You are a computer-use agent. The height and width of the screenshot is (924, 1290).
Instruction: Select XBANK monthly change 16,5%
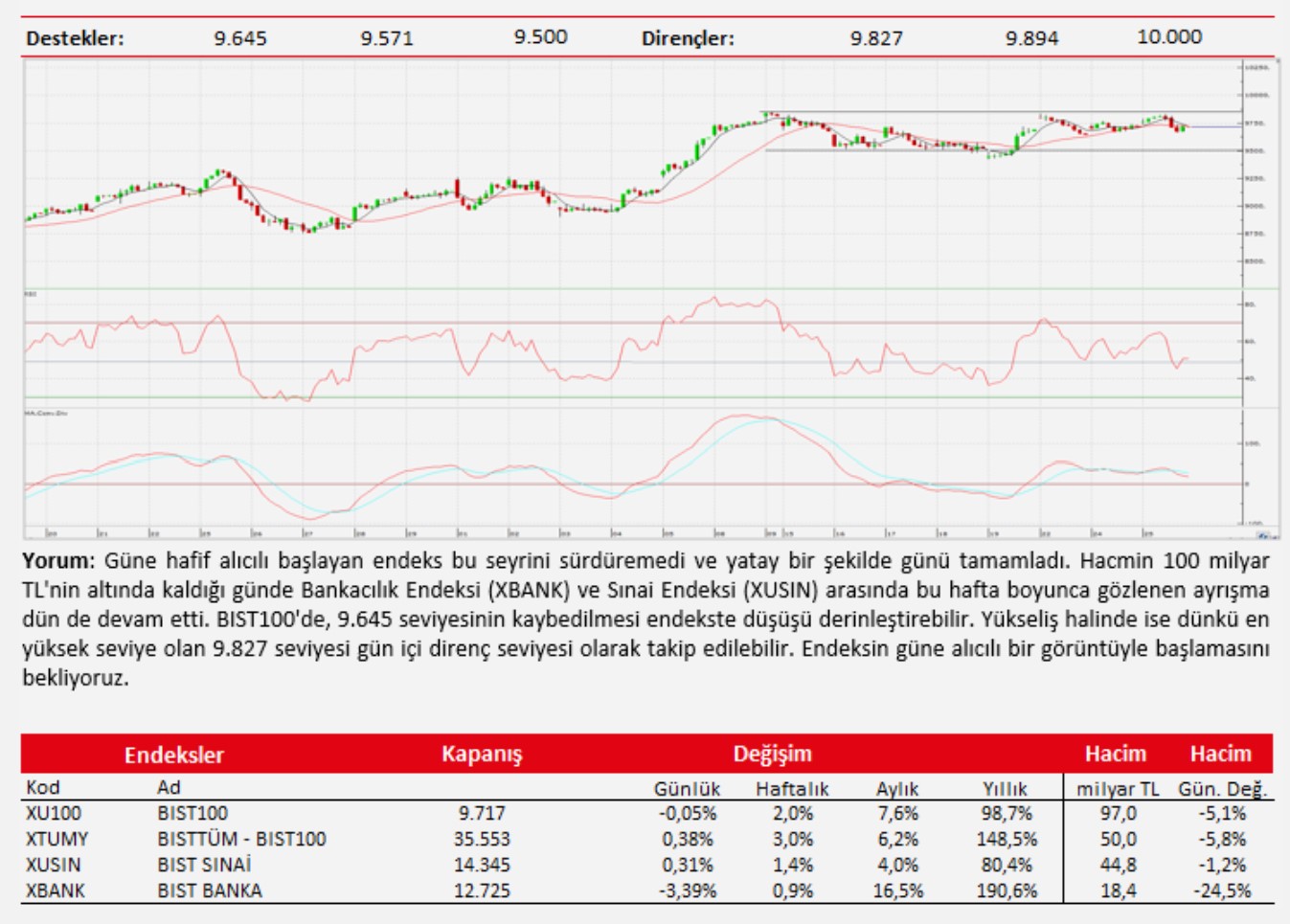(x=897, y=890)
